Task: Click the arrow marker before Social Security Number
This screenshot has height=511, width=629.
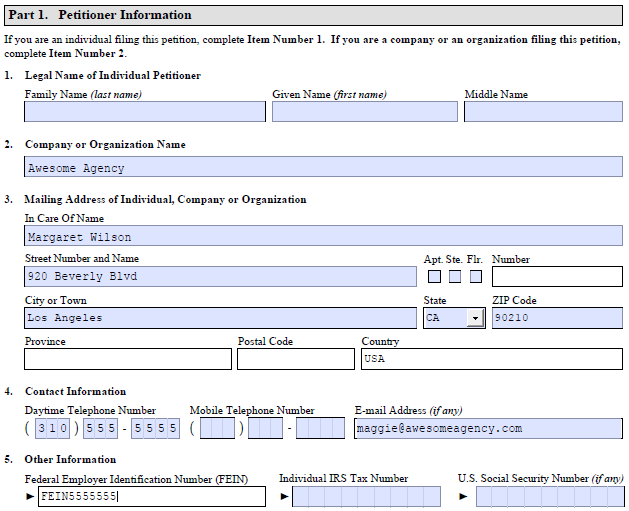Action: coord(463,497)
